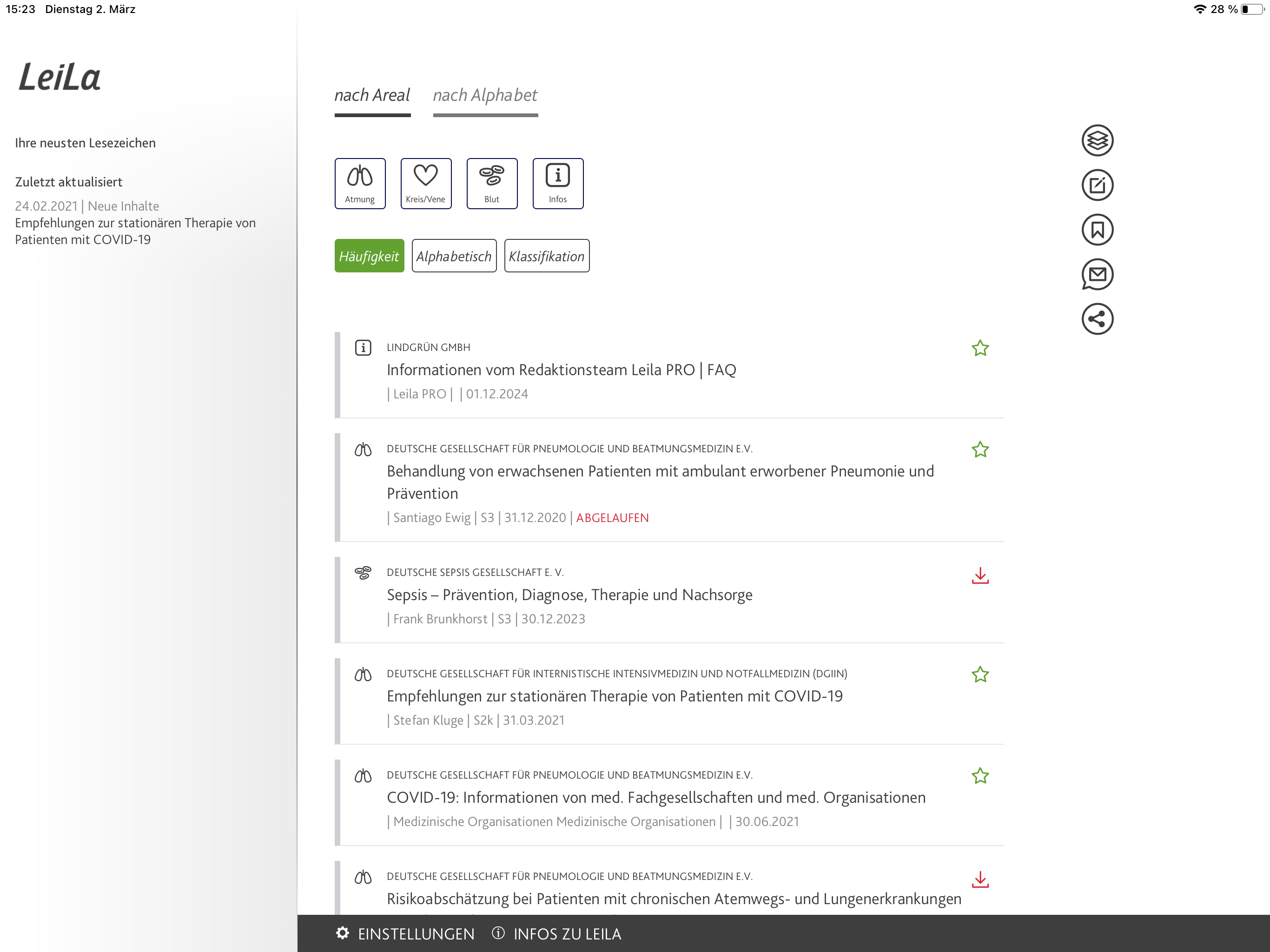Click the mail message icon
This screenshot has height=952, width=1270.
pyautogui.click(x=1097, y=274)
